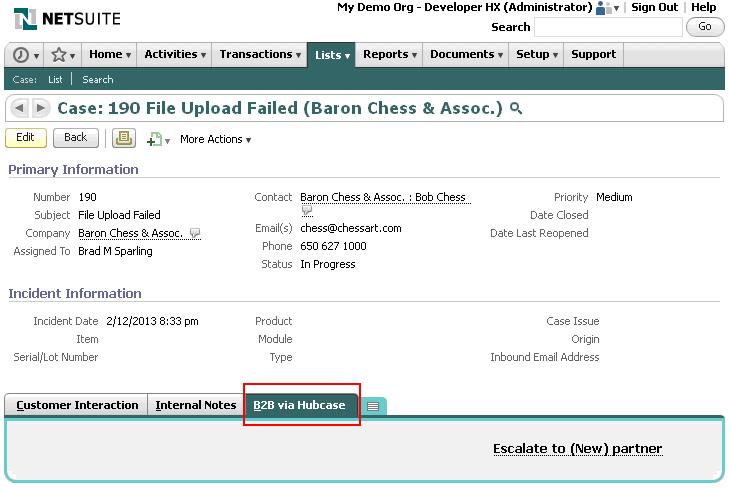The width and height of the screenshot is (730, 488).
Task: Click comment icon next to Company Baron Chess
Action: tap(195, 232)
